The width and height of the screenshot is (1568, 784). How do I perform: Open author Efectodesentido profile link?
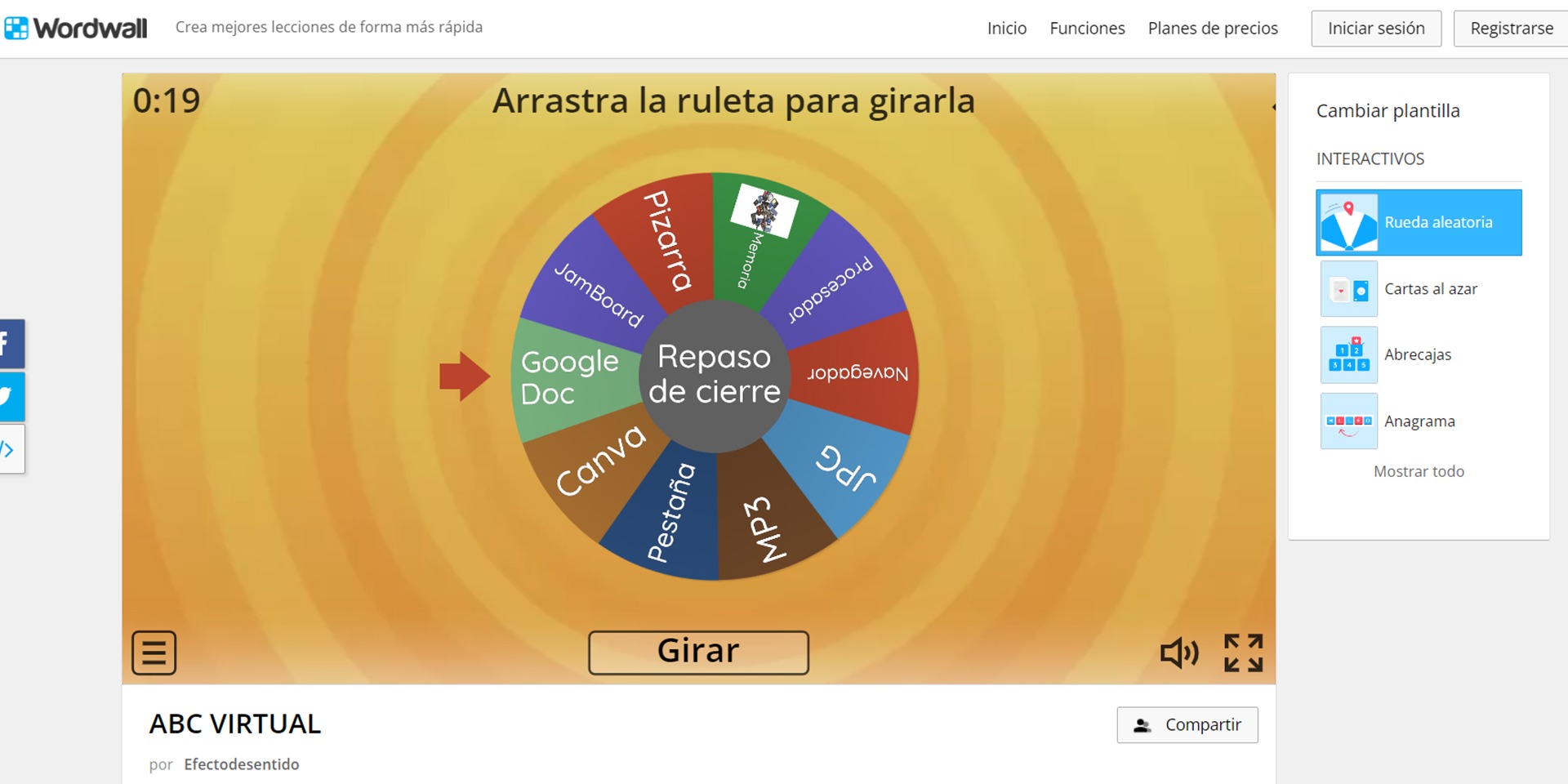242,764
